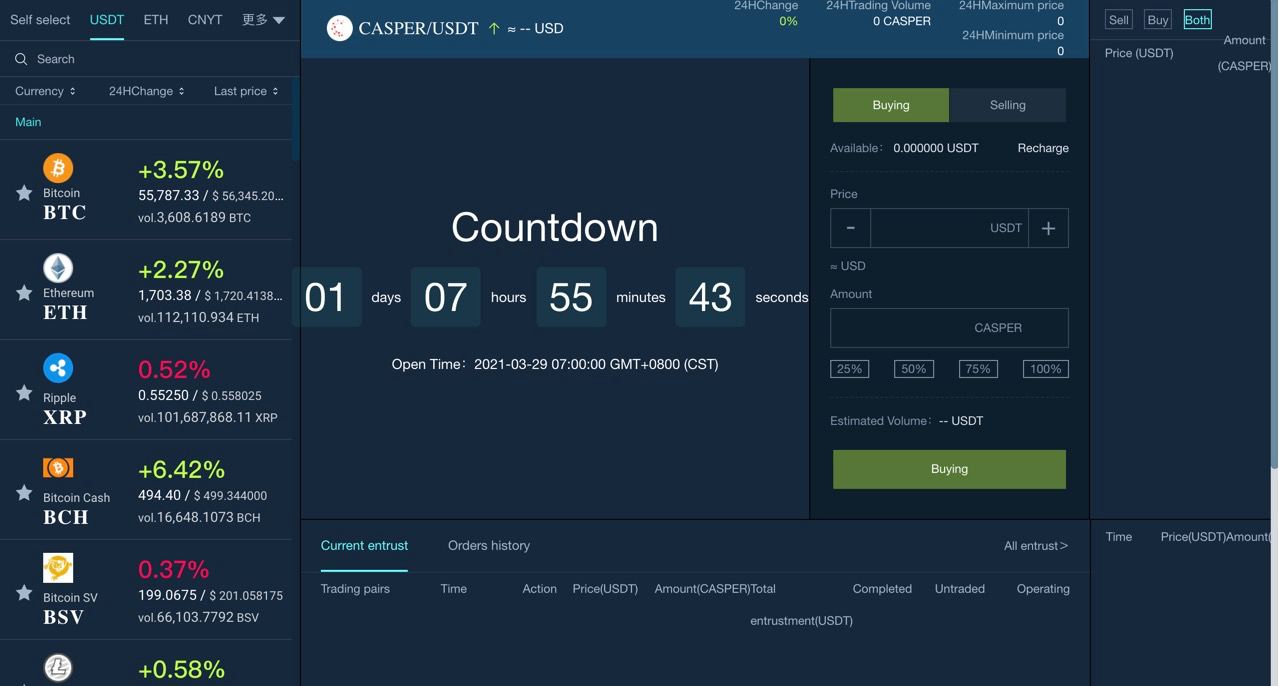Viewport: 1279px width, 686px height.
Task: Favorite Ripple with its star
Action: (24, 393)
